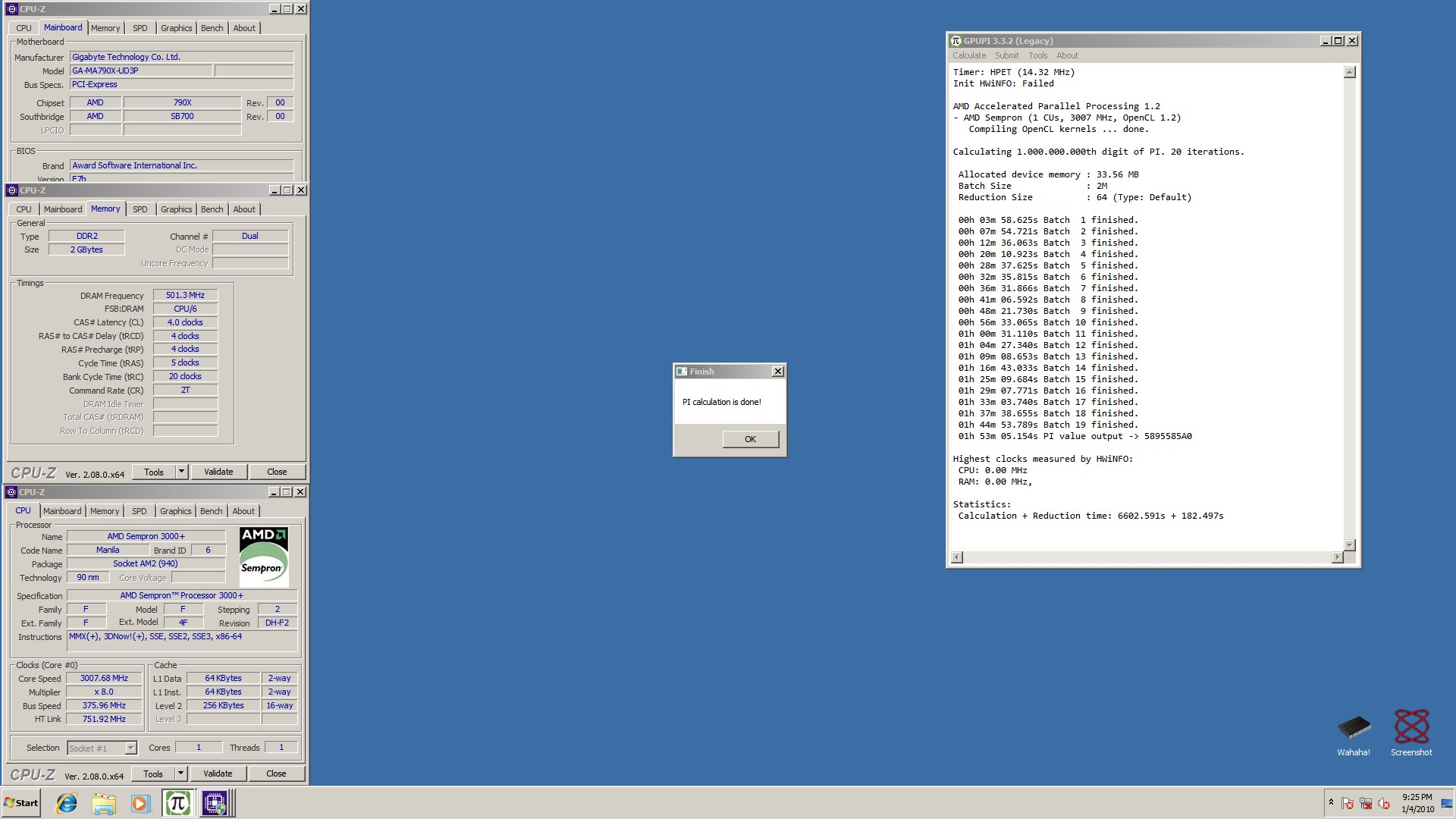1456x819 pixels.
Task: Click the Core Speed 3007.68 MHz value
Action: pyautogui.click(x=104, y=679)
